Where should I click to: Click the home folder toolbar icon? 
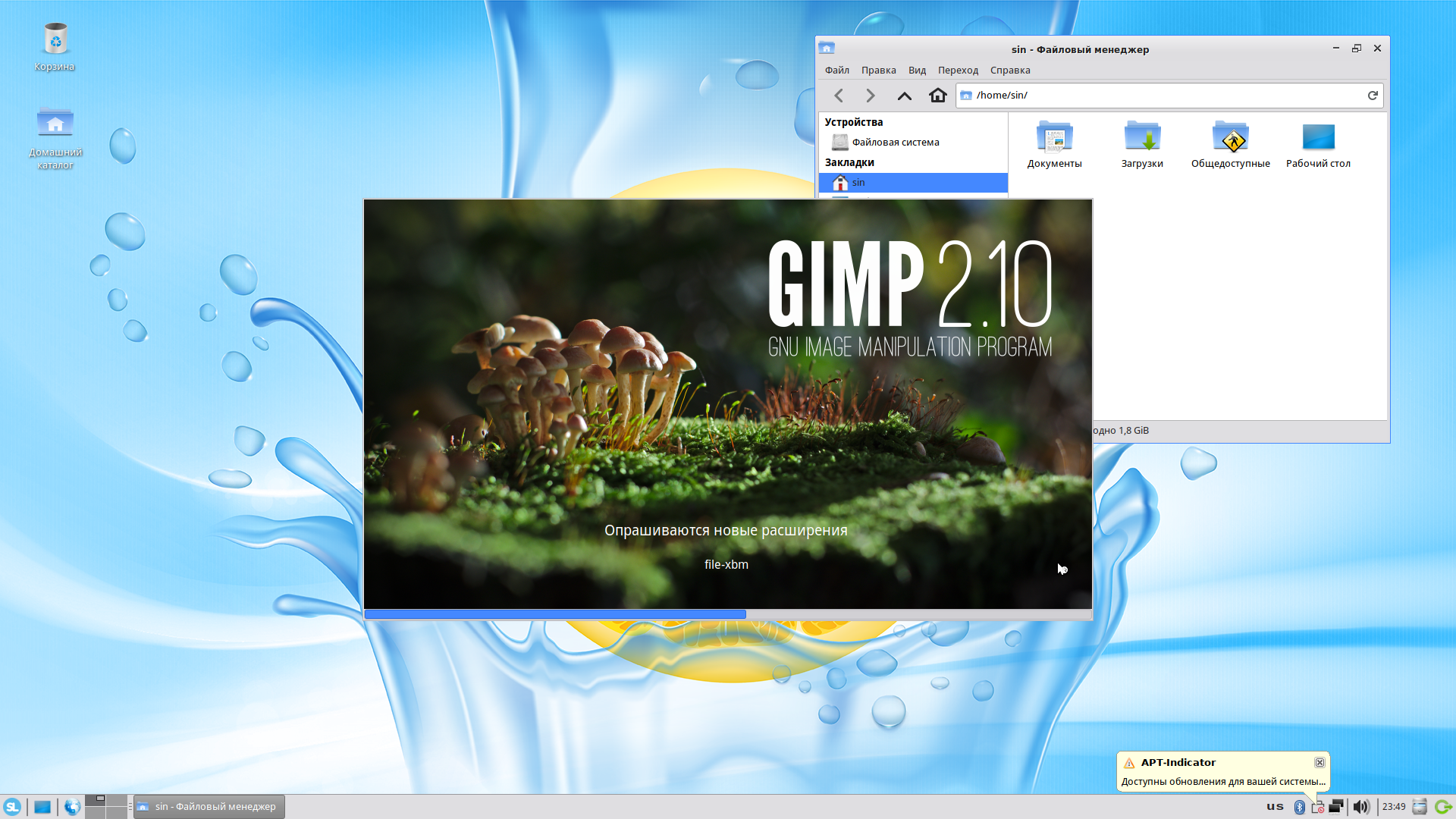coord(938,96)
